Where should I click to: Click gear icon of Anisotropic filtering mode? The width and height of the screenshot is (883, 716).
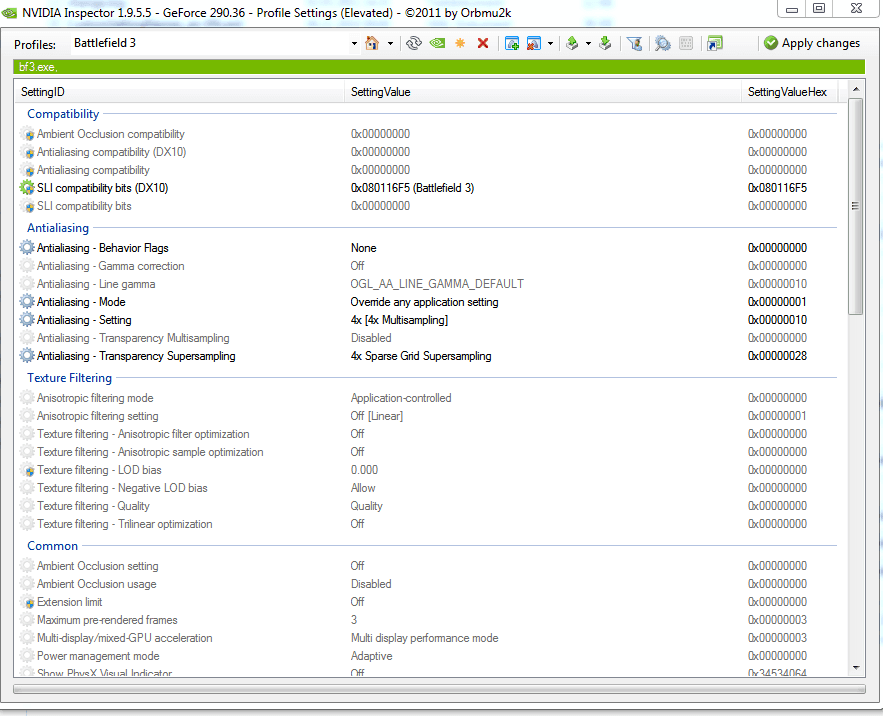[x=27, y=398]
